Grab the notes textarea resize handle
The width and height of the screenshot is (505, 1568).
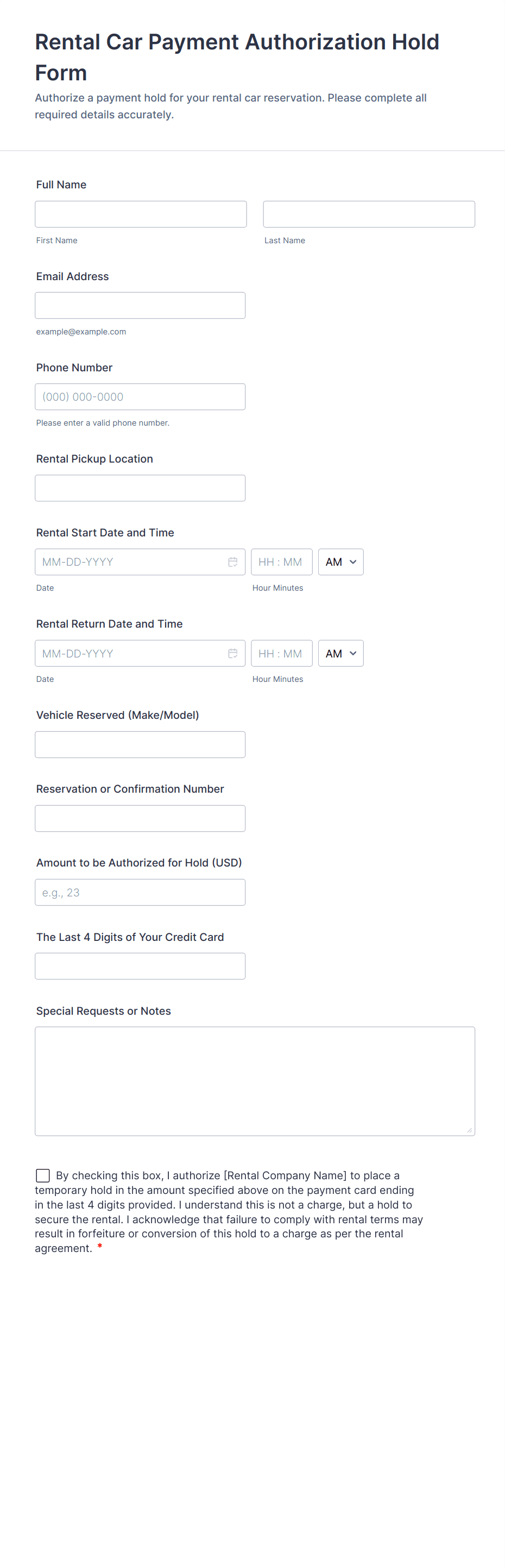(x=469, y=1130)
